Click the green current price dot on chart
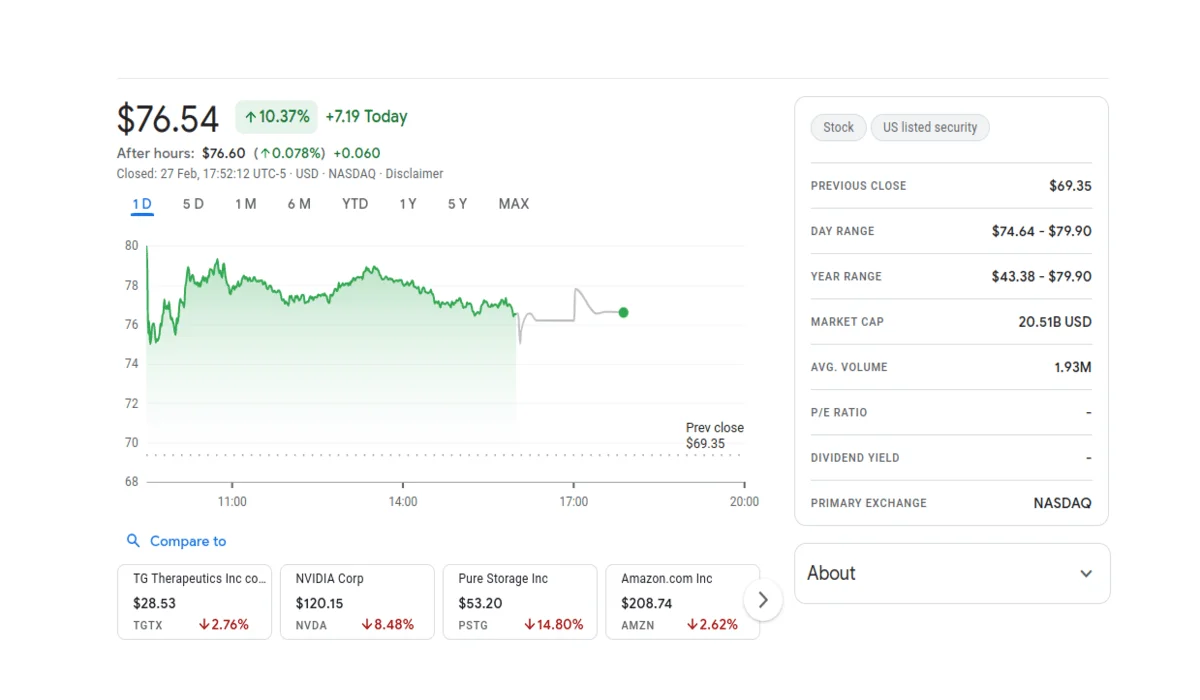 (x=623, y=313)
